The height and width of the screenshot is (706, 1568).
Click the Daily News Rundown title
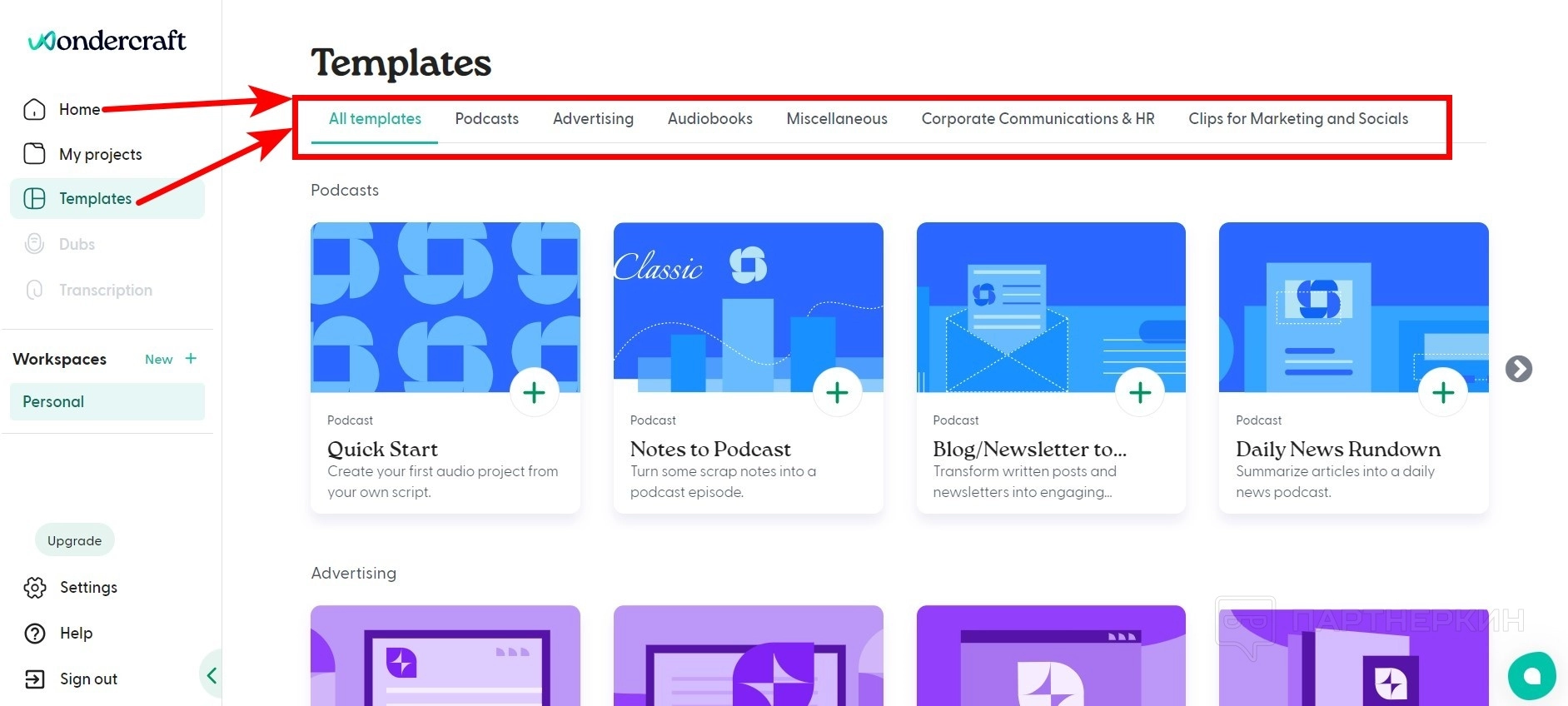1338,450
